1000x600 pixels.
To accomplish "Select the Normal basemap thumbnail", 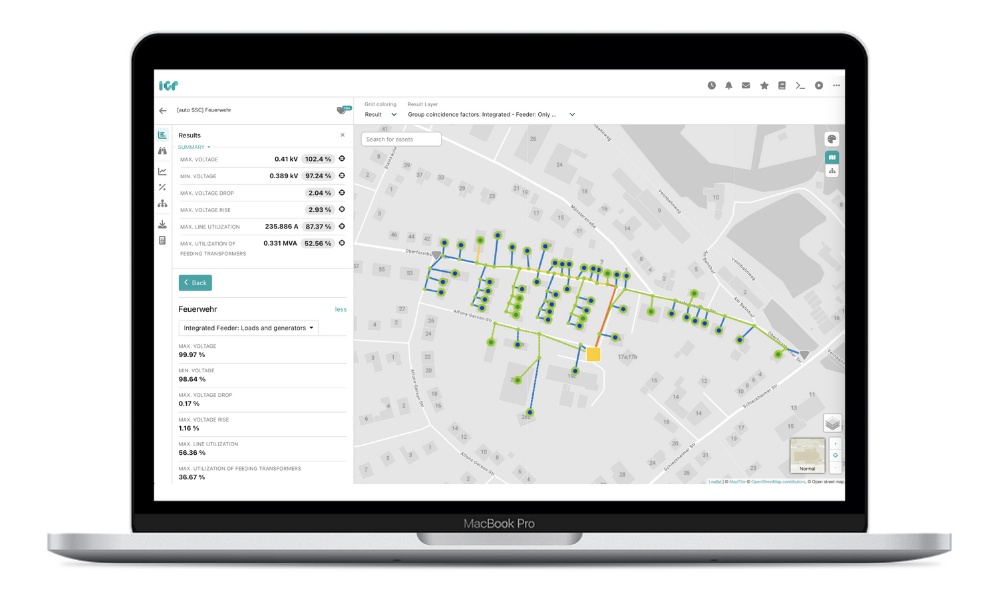I will pyautogui.click(x=807, y=455).
